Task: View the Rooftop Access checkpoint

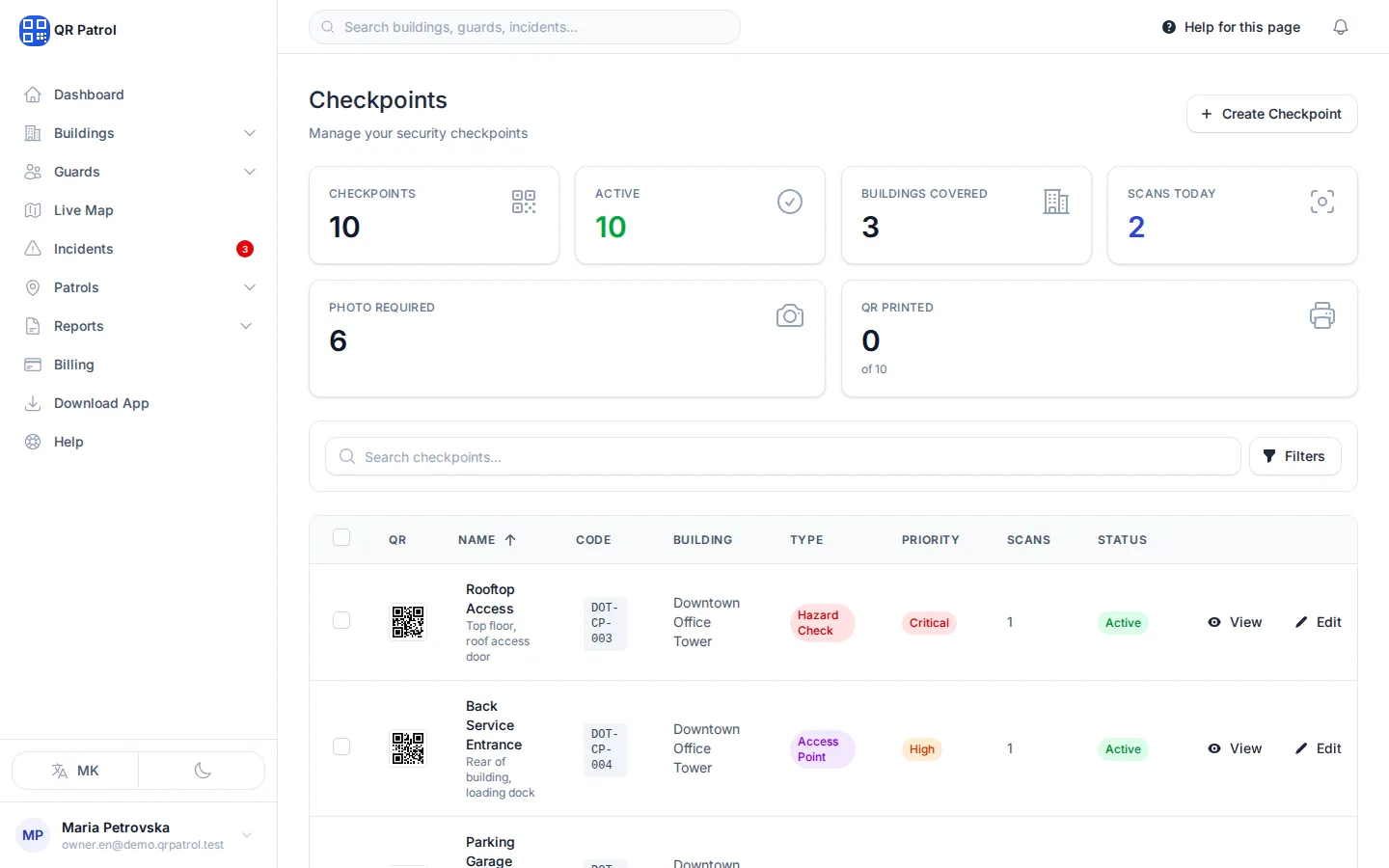Action: (x=1235, y=622)
